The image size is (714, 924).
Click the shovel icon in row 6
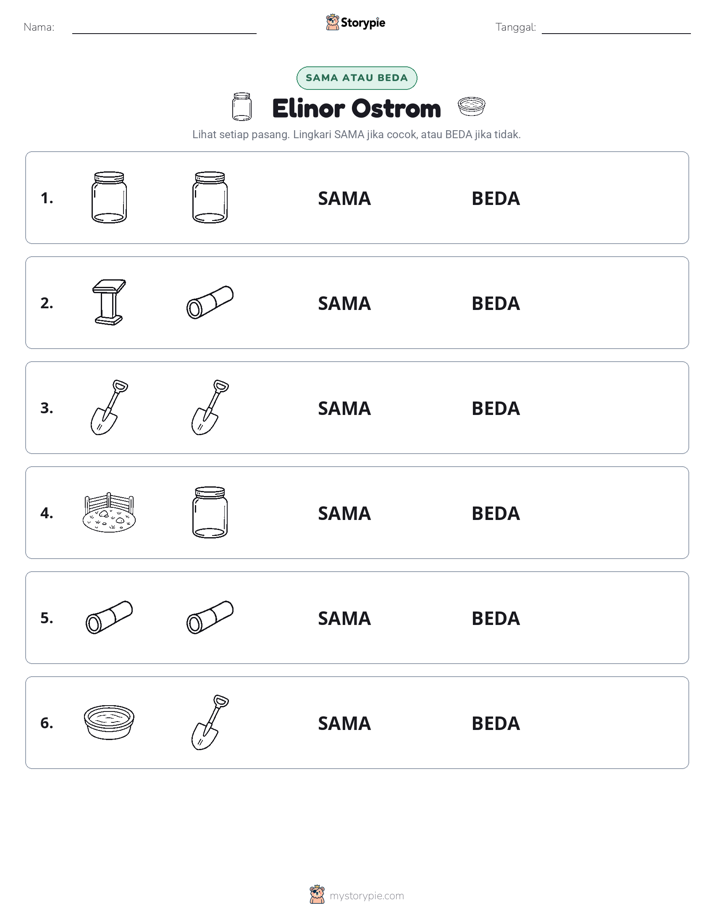click(210, 722)
